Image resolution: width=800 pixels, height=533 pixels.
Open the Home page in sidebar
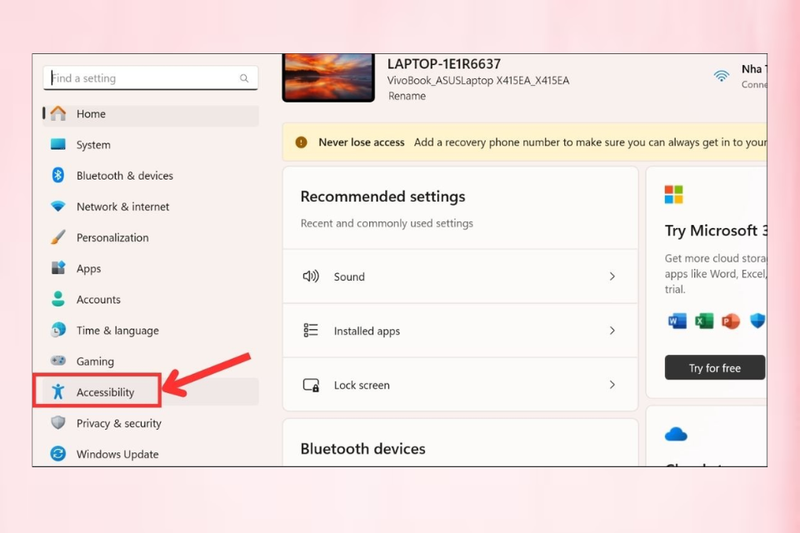(x=151, y=114)
